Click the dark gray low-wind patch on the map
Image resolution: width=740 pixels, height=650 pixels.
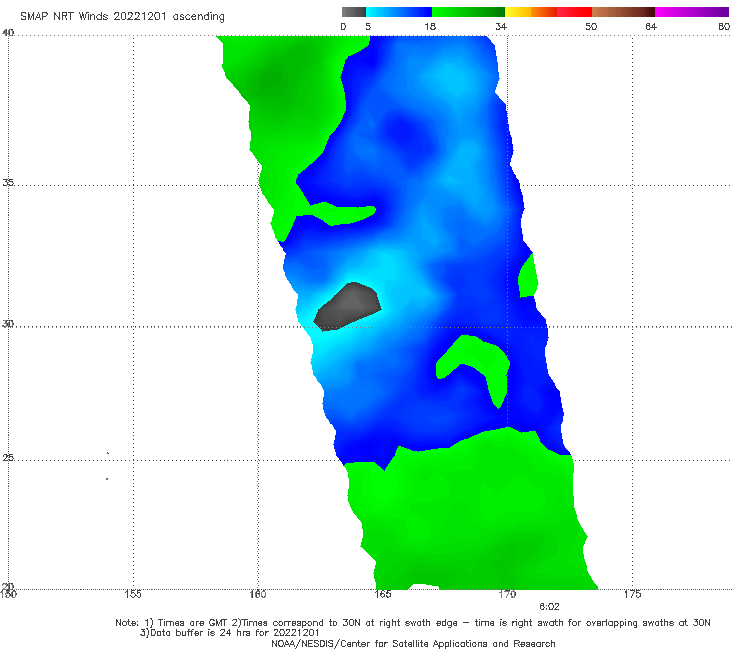[x=348, y=307]
